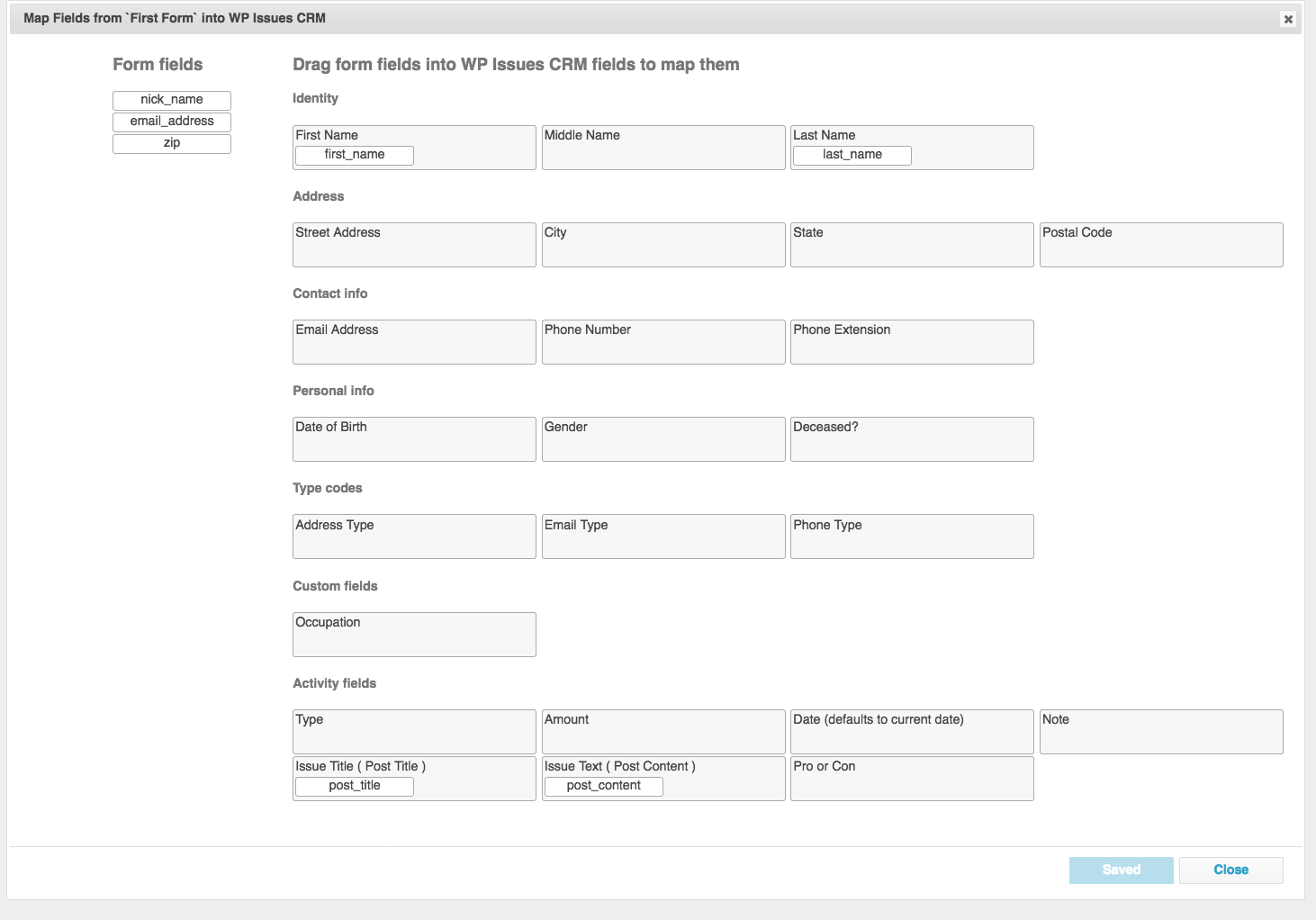Click the Phone Extension drop box
1316x920 pixels.
(912, 342)
